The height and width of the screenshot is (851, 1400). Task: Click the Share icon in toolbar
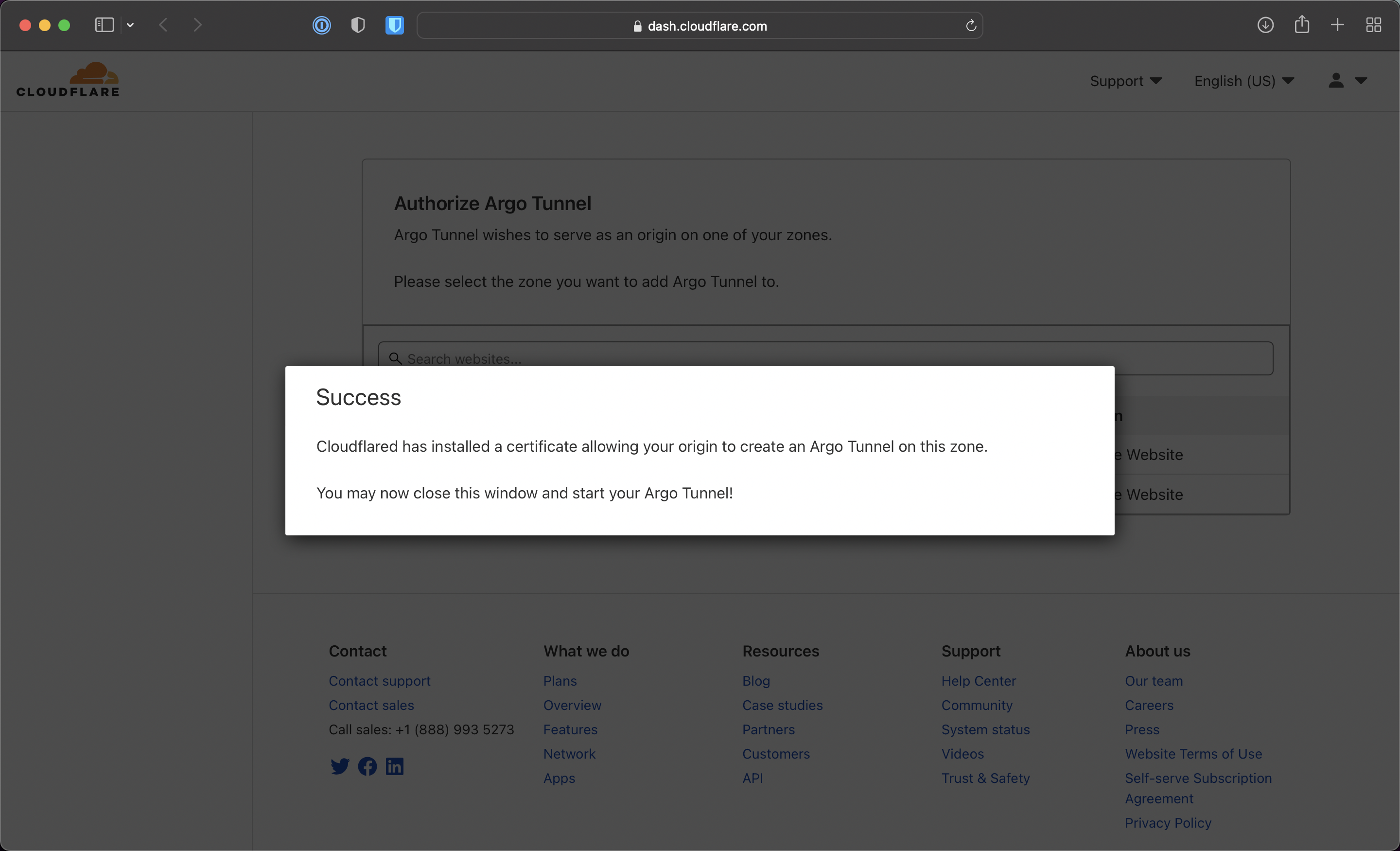tap(1301, 25)
